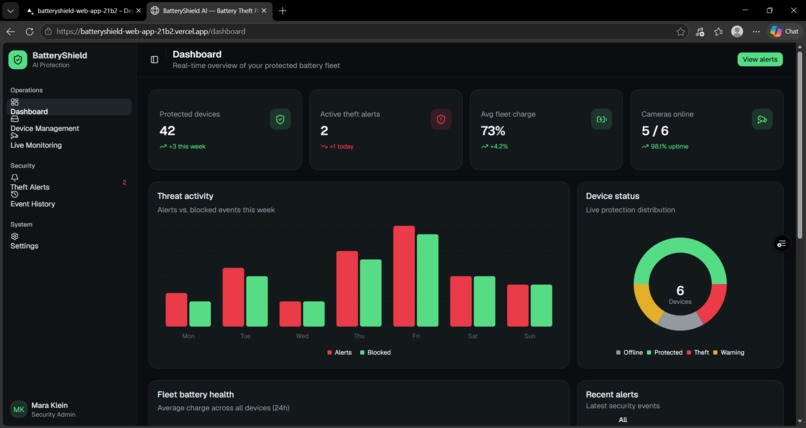Image resolution: width=806 pixels, height=428 pixels.
Task: Open browser Favorites icon
Action: coord(718,32)
